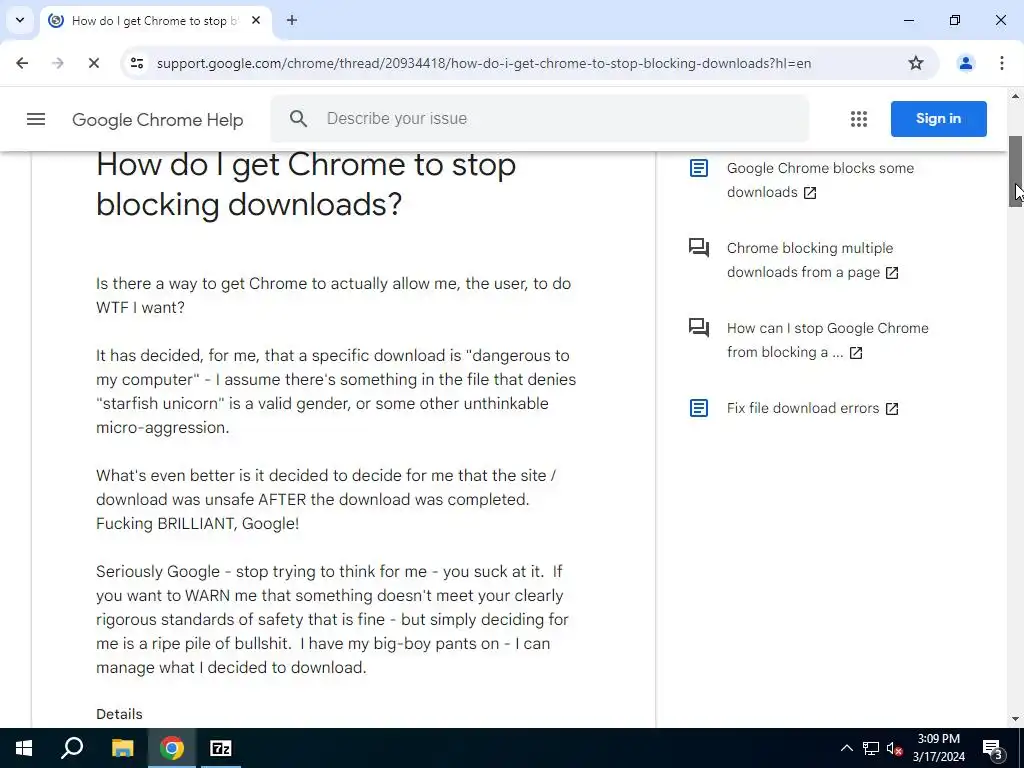The image size is (1024, 768).
Task: Click external link icon after 'from blocking a ...'
Action: tap(856, 353)
